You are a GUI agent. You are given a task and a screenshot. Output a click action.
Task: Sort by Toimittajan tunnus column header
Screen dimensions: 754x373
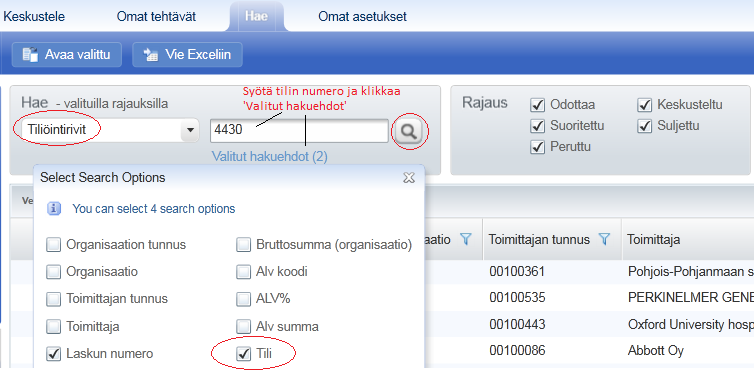click(x=539, y=239)
